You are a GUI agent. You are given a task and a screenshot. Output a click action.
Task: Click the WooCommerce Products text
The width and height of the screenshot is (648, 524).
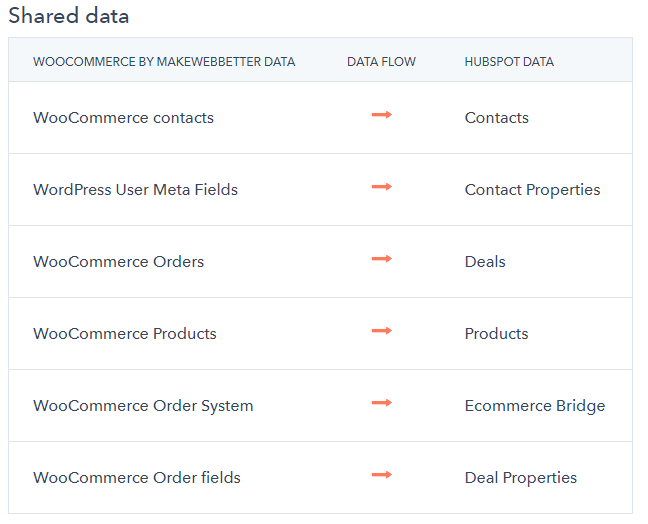pyautogui.click(x=125, y=333)
